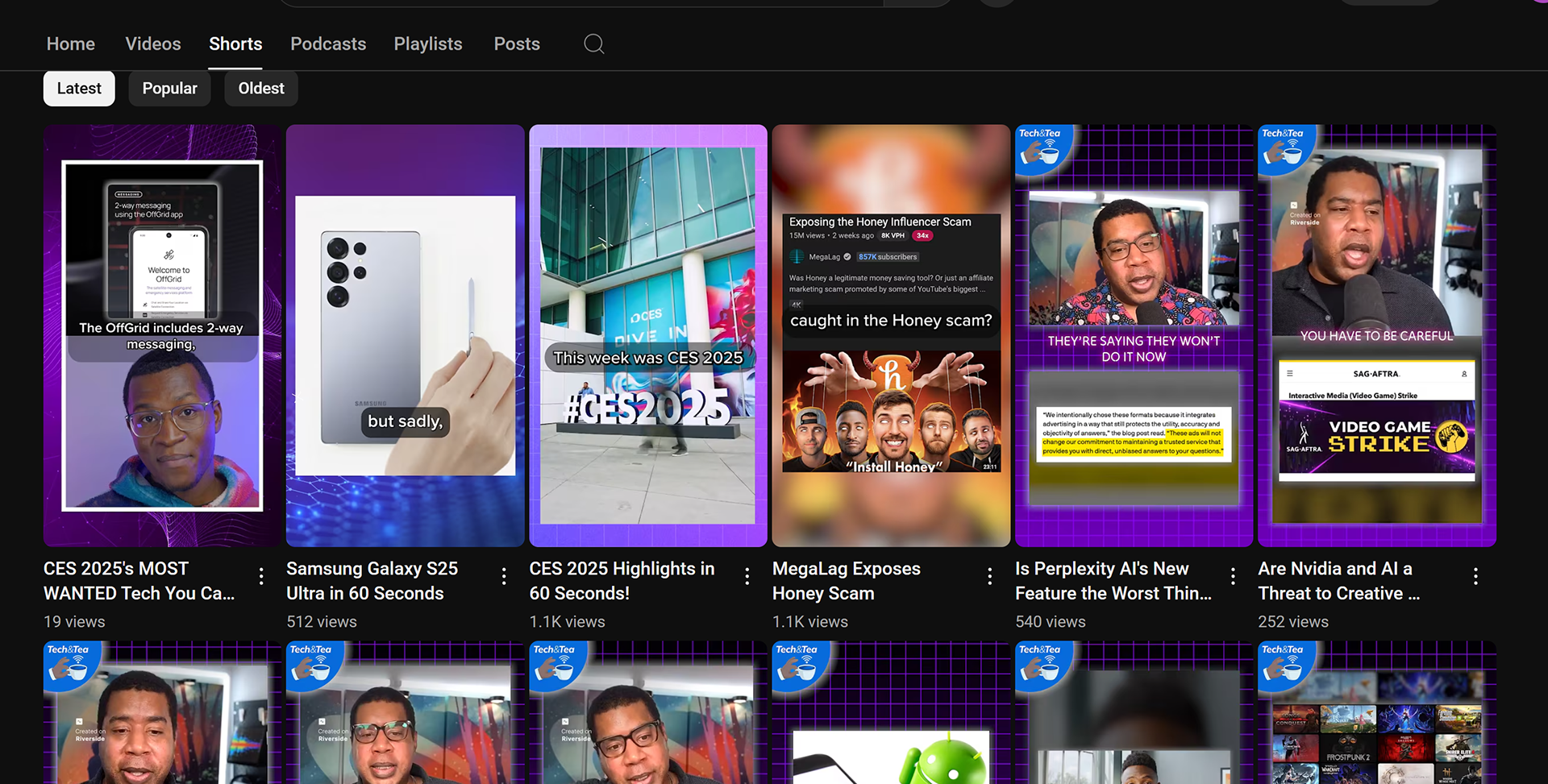Click the '19 views' text

point(74,622)
